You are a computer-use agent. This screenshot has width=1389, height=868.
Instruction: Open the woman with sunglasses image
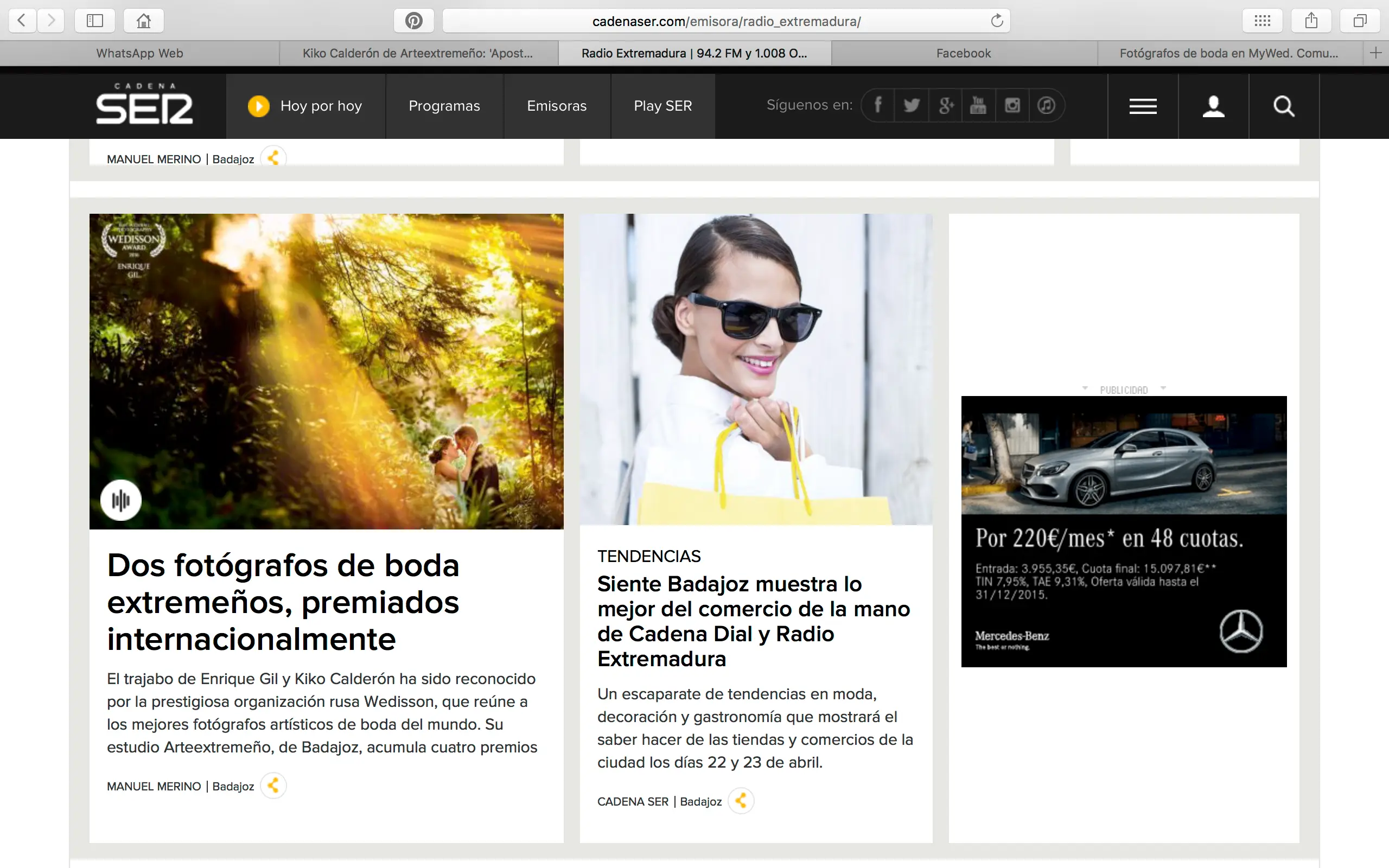(756, 369)
